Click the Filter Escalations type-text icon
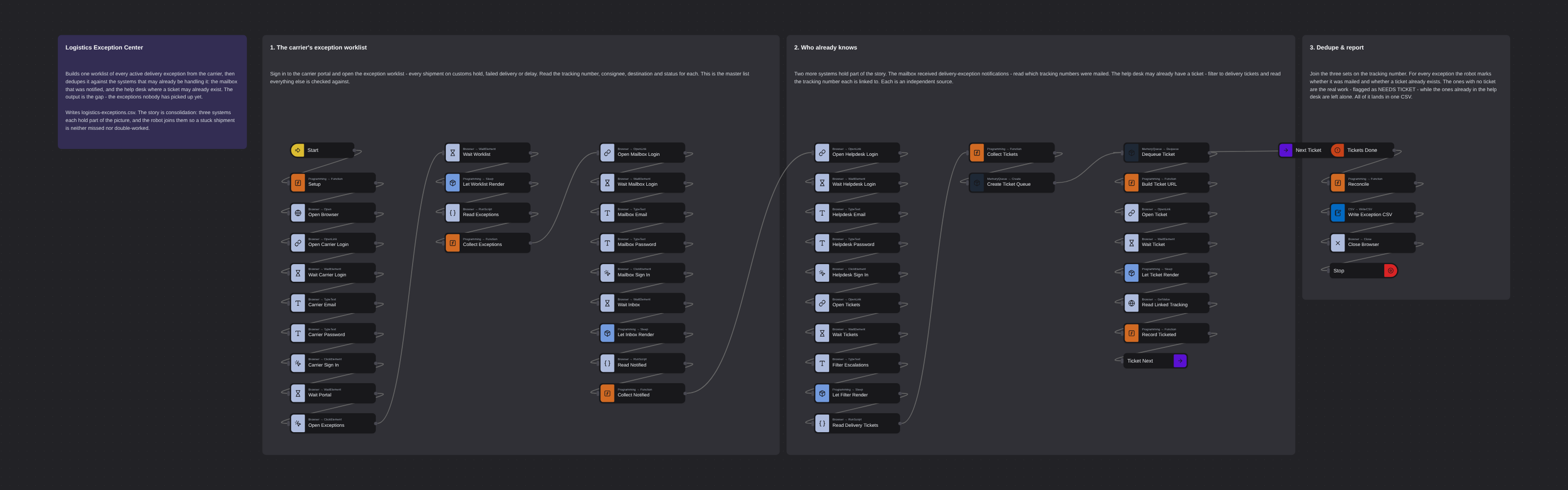This screenshot has height=490, width=1568. 822,364
